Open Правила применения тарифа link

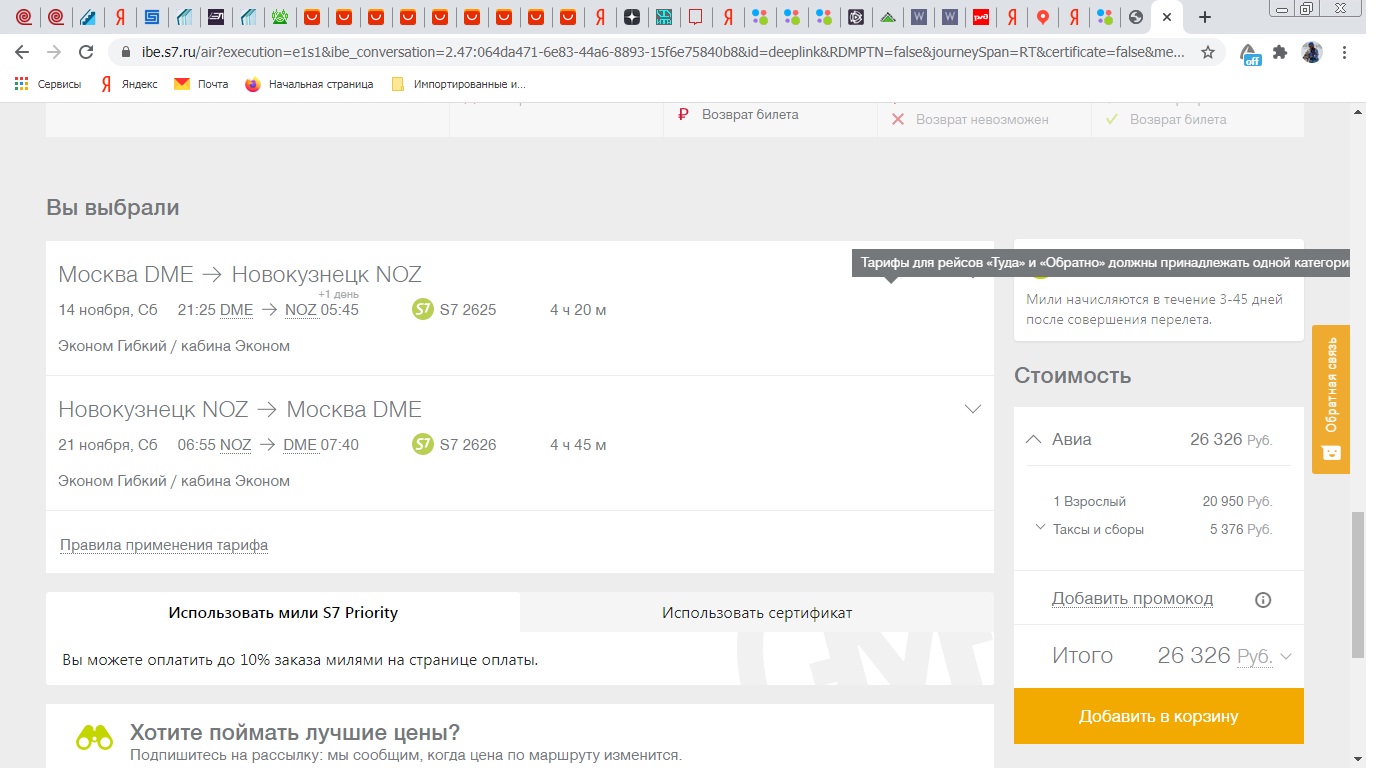tap(164, 545)
